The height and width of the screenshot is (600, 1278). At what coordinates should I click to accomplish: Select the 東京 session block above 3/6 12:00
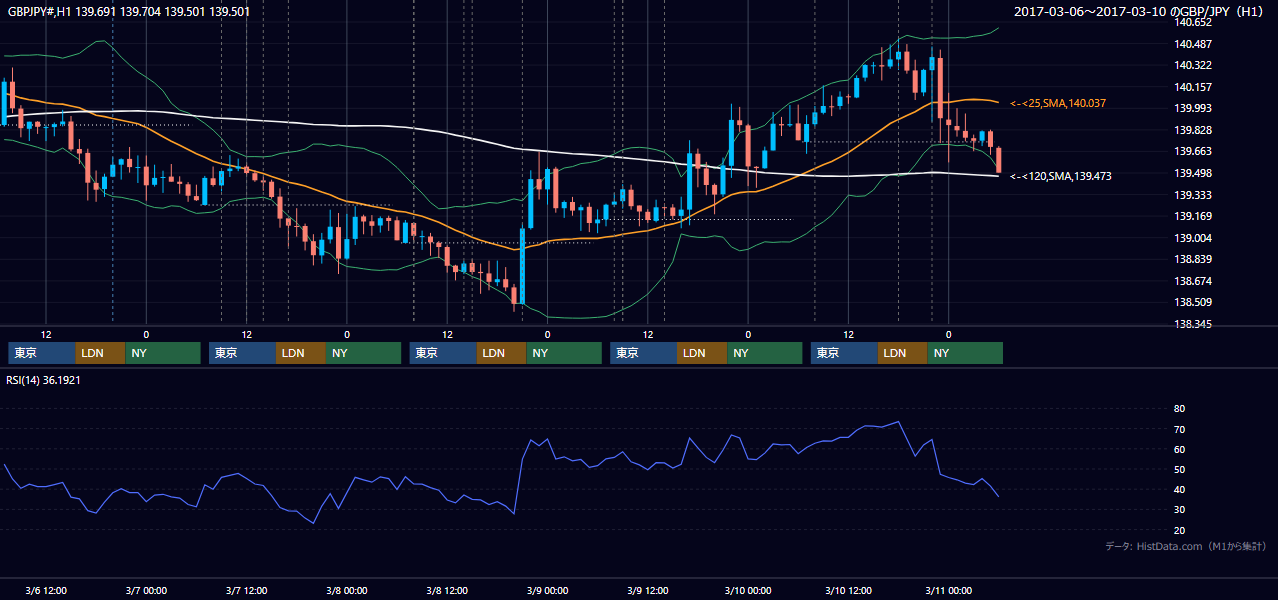coord(42,353)
